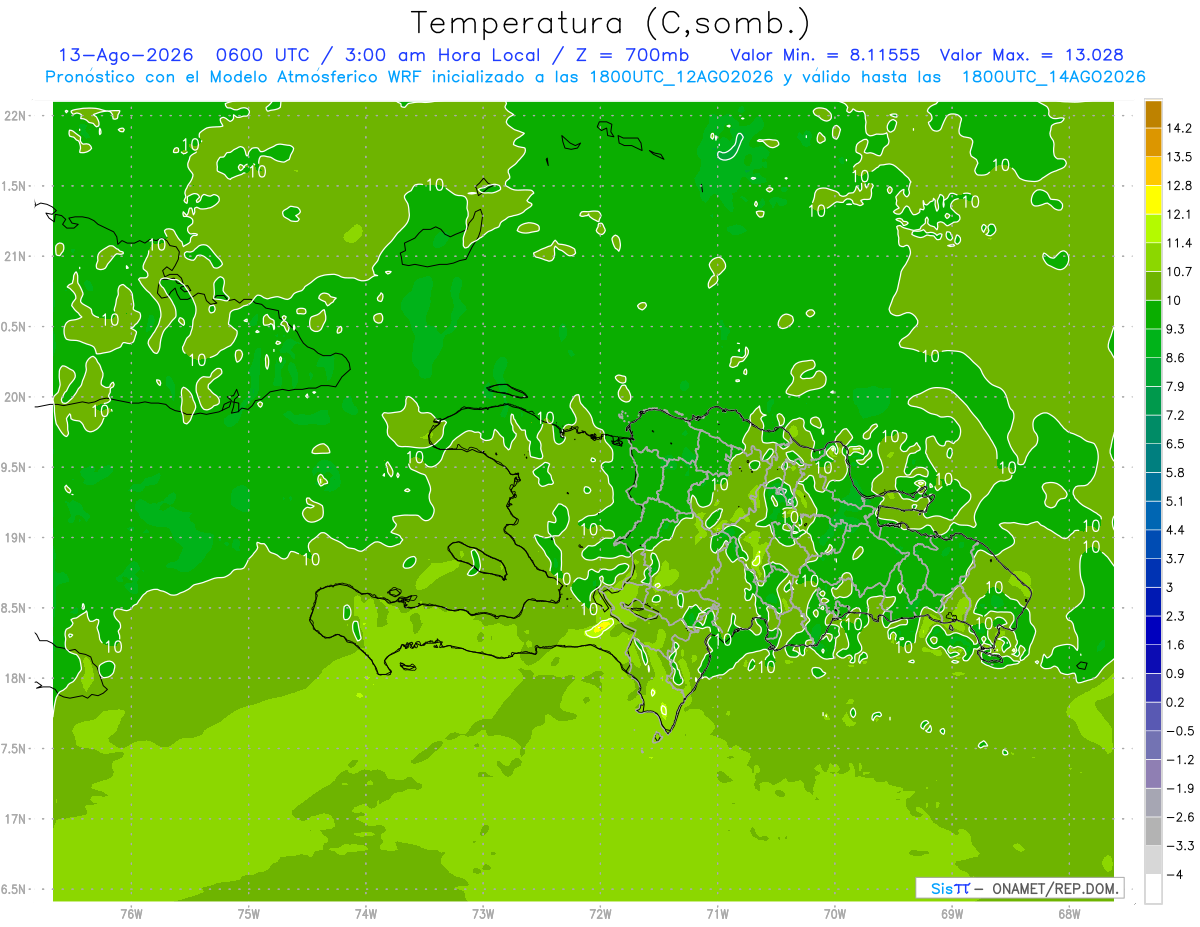Screen dimensions: 1200x927
Task: Pick the yellow swatch between 12.1 and 12.8
Action: [1153, 200]
